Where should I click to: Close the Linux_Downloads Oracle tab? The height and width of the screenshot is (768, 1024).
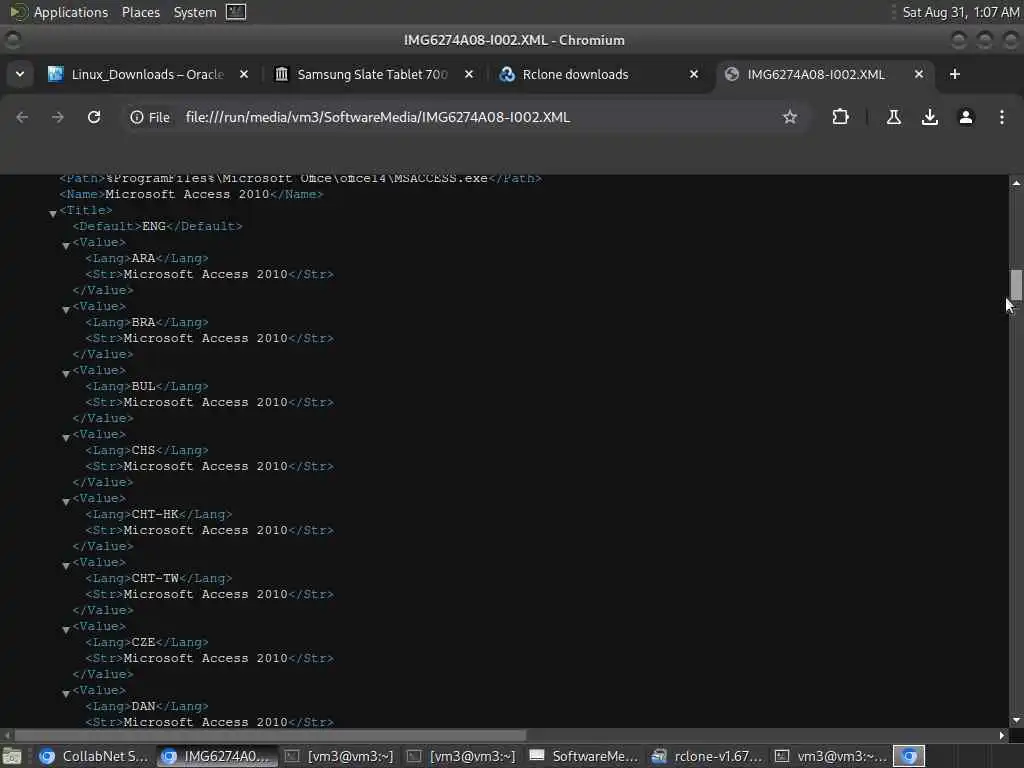tap(244, 74)
